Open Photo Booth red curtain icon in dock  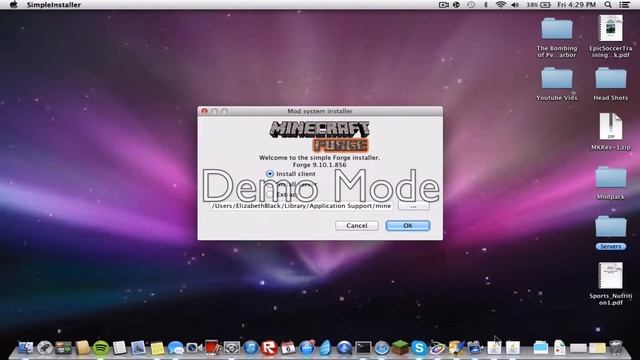click(213, 348)
